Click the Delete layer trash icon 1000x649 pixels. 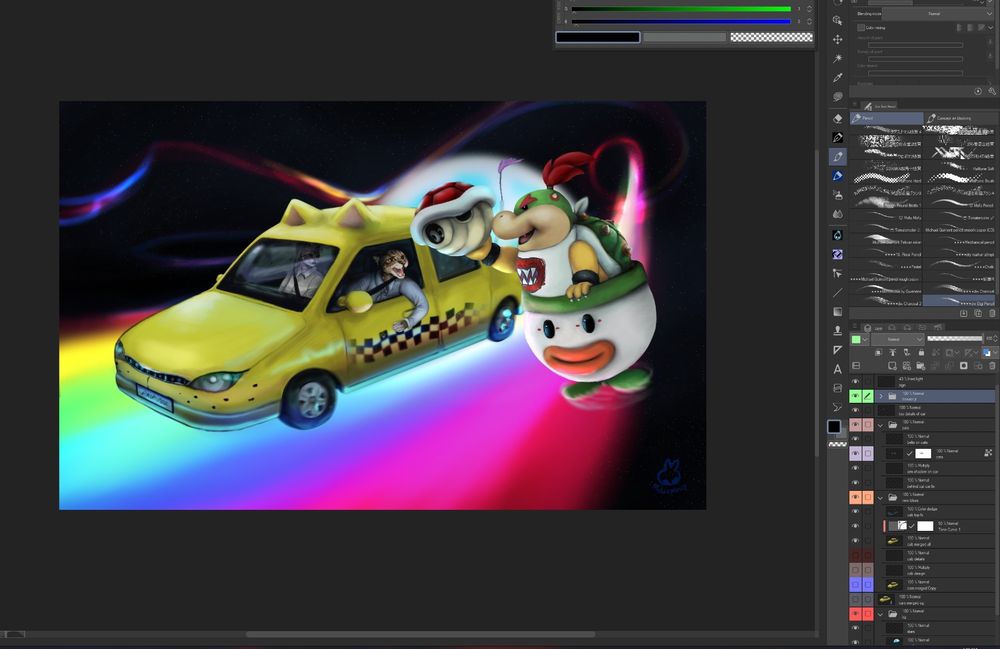[992, 366]
